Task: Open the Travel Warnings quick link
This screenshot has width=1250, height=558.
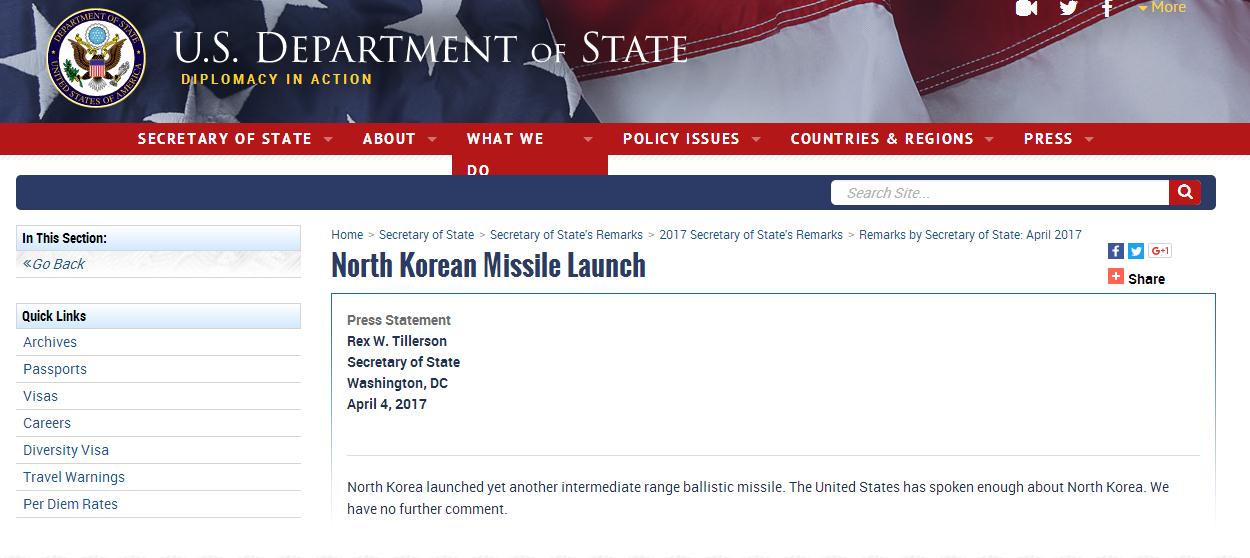Action: tap(74, 477)
